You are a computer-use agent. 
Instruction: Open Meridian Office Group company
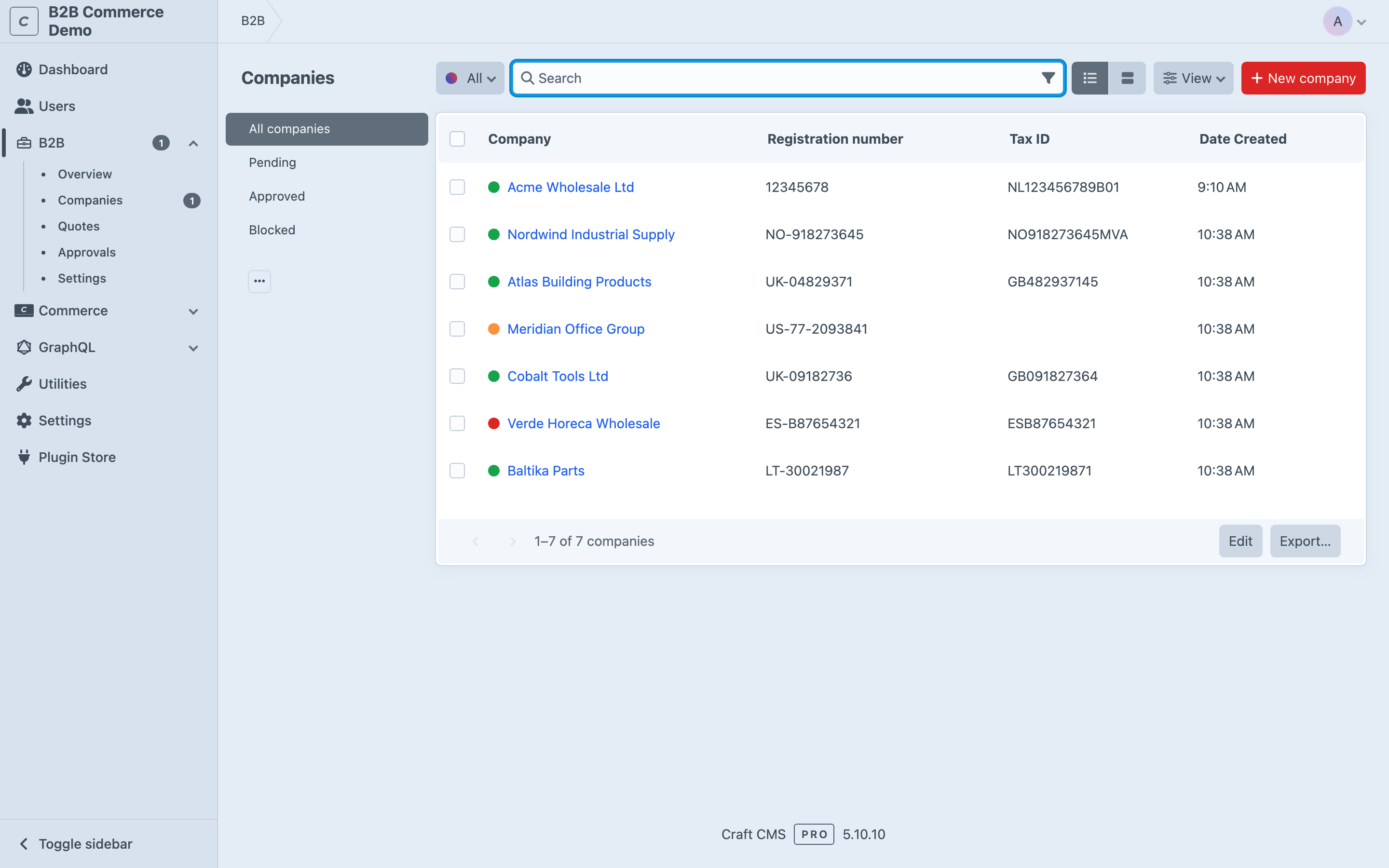point(576,329)
